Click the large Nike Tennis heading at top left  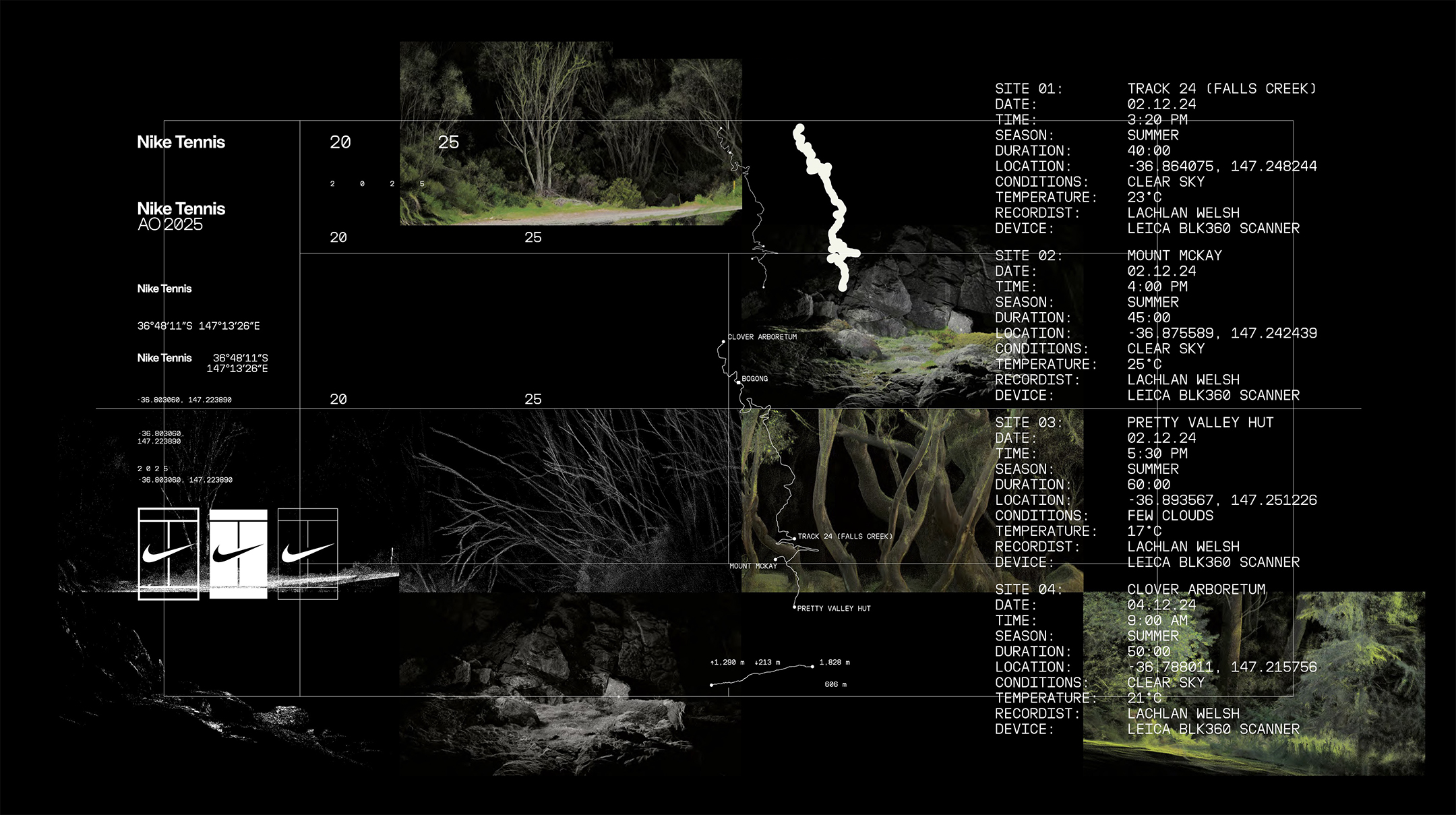pos(181,142)
